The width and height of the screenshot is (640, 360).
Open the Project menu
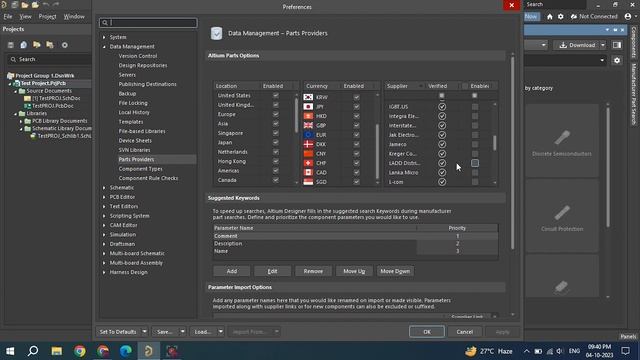[x=47, y=16]
